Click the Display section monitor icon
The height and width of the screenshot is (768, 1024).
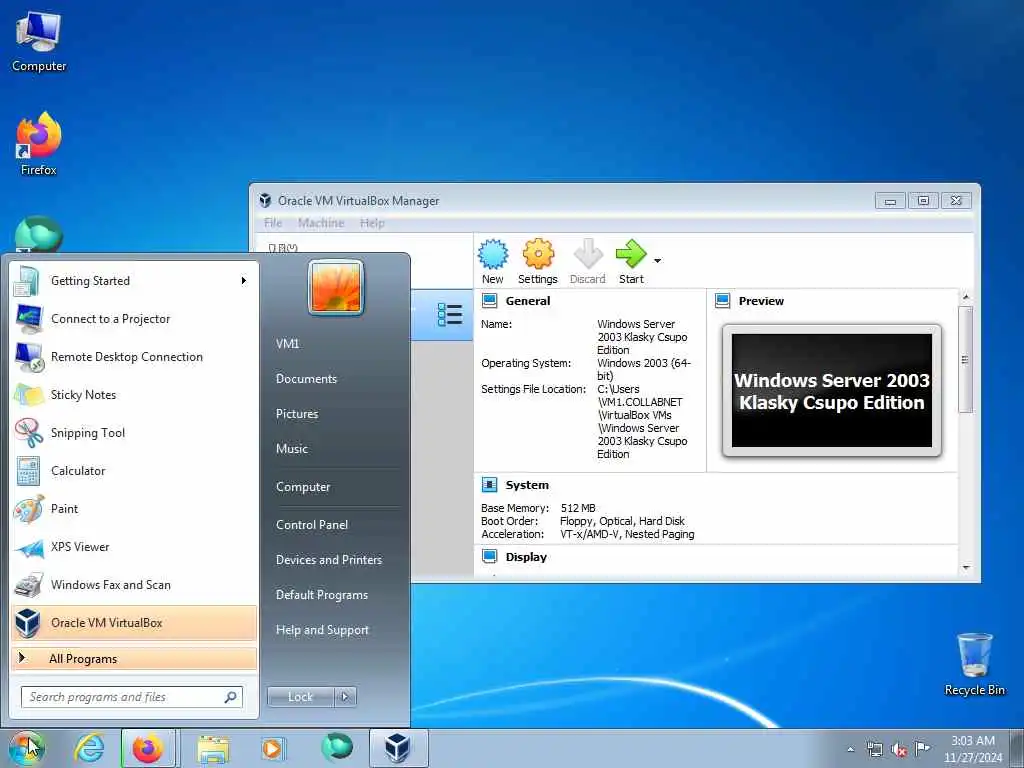tap(489, 556)
